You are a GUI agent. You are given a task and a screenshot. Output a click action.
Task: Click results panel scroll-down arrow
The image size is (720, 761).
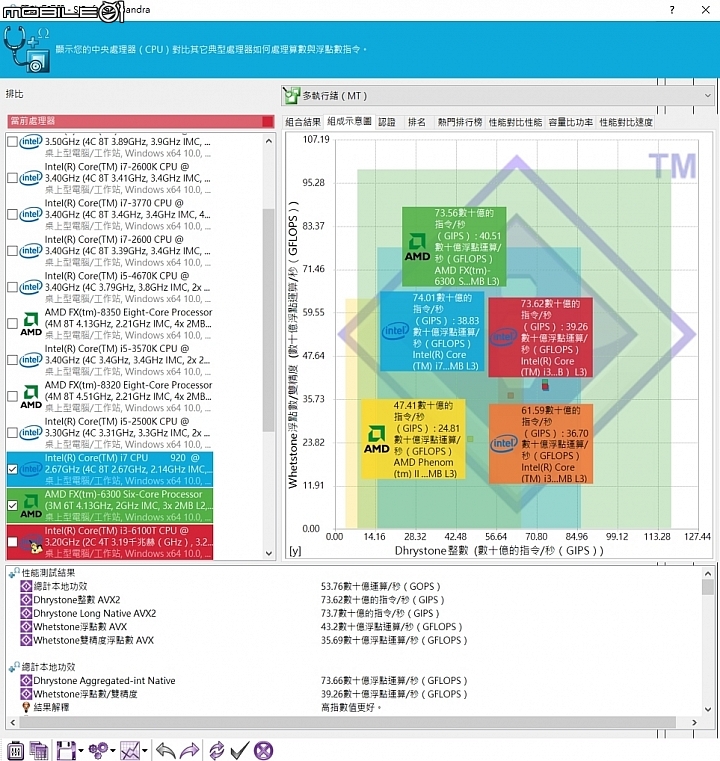708,709
